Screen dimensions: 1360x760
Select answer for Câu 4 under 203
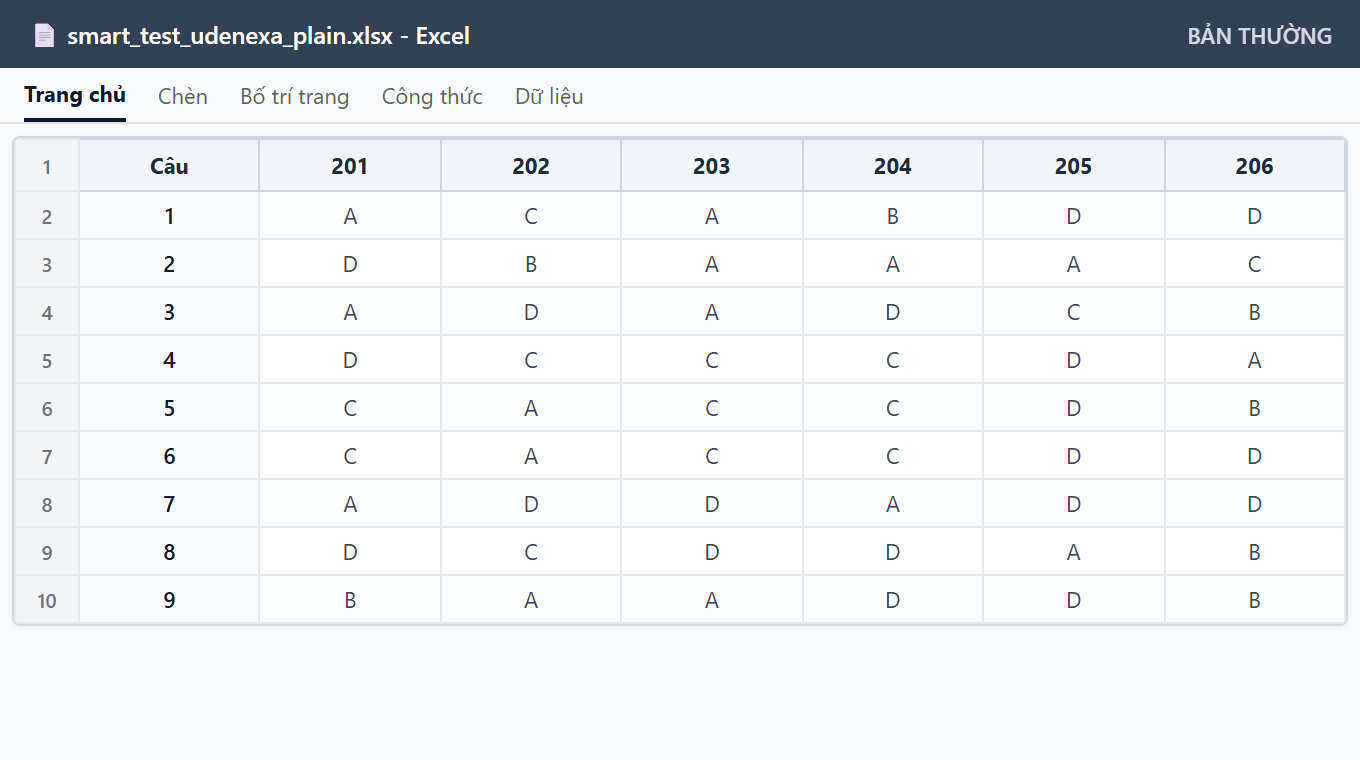pos(712,360)
